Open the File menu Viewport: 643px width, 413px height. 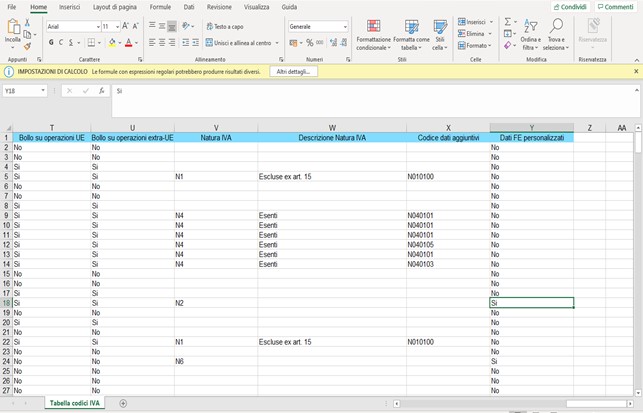coord(12,7)
